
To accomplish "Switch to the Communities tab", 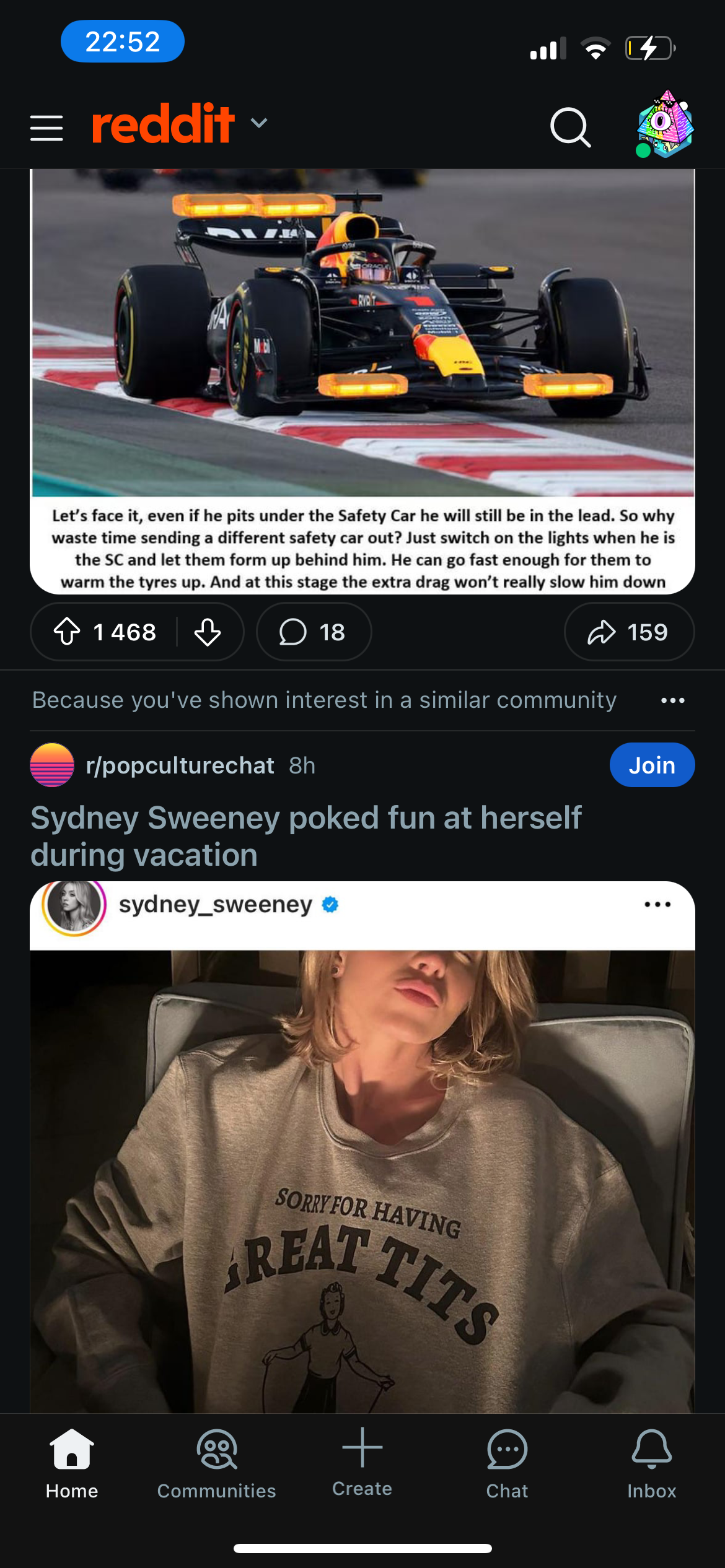I will pos(217,1463).
